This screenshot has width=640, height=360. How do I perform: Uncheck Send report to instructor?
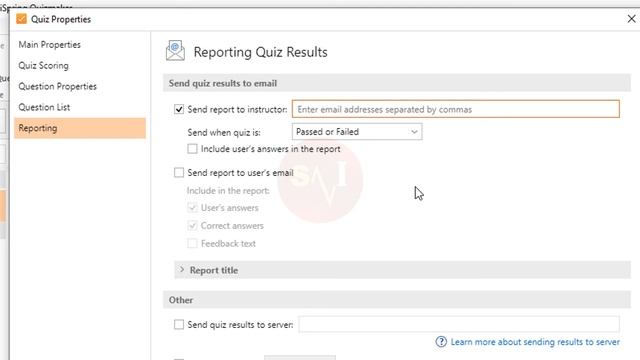click(179, 109)
